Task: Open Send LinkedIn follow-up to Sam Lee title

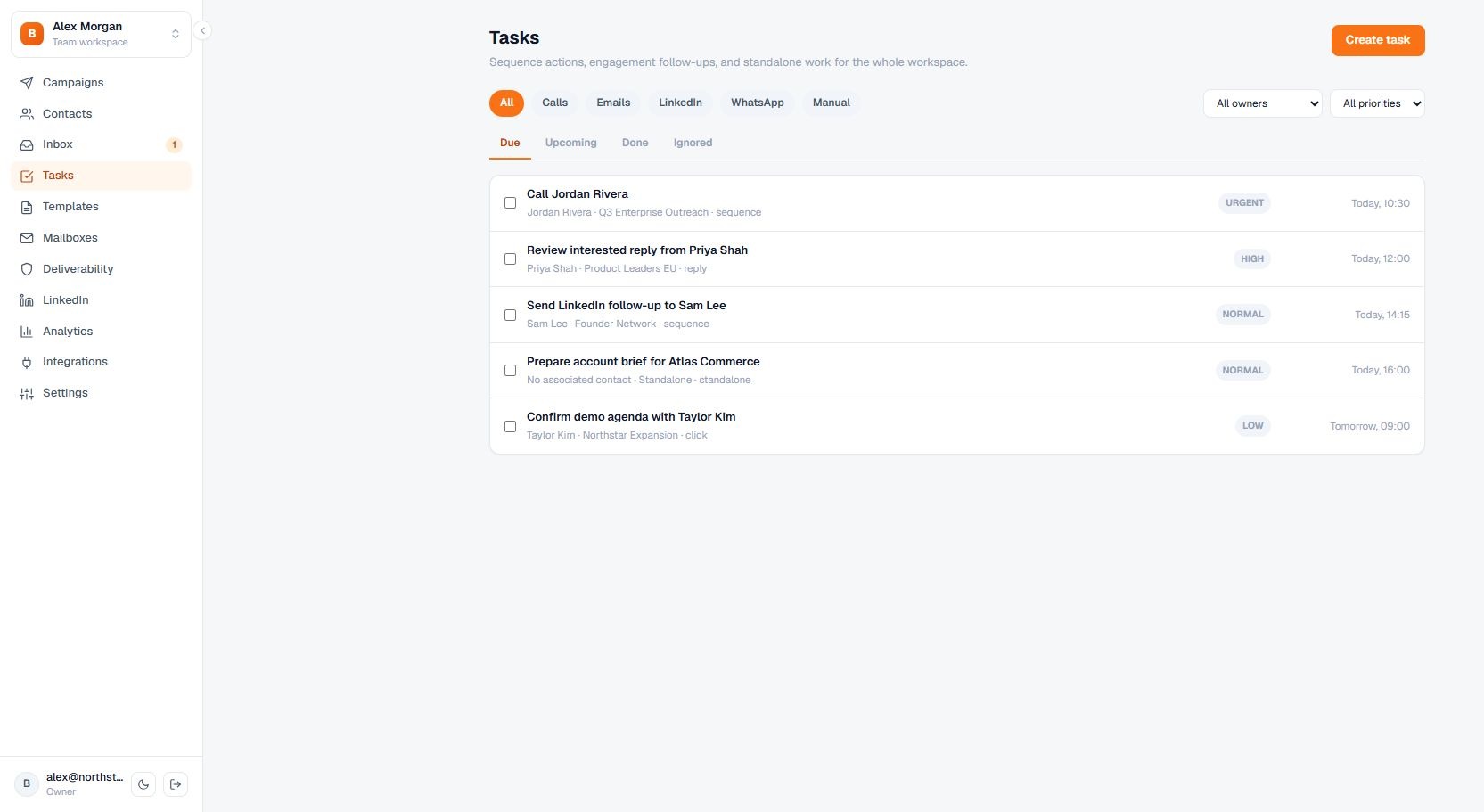Action: pos(627,306)
